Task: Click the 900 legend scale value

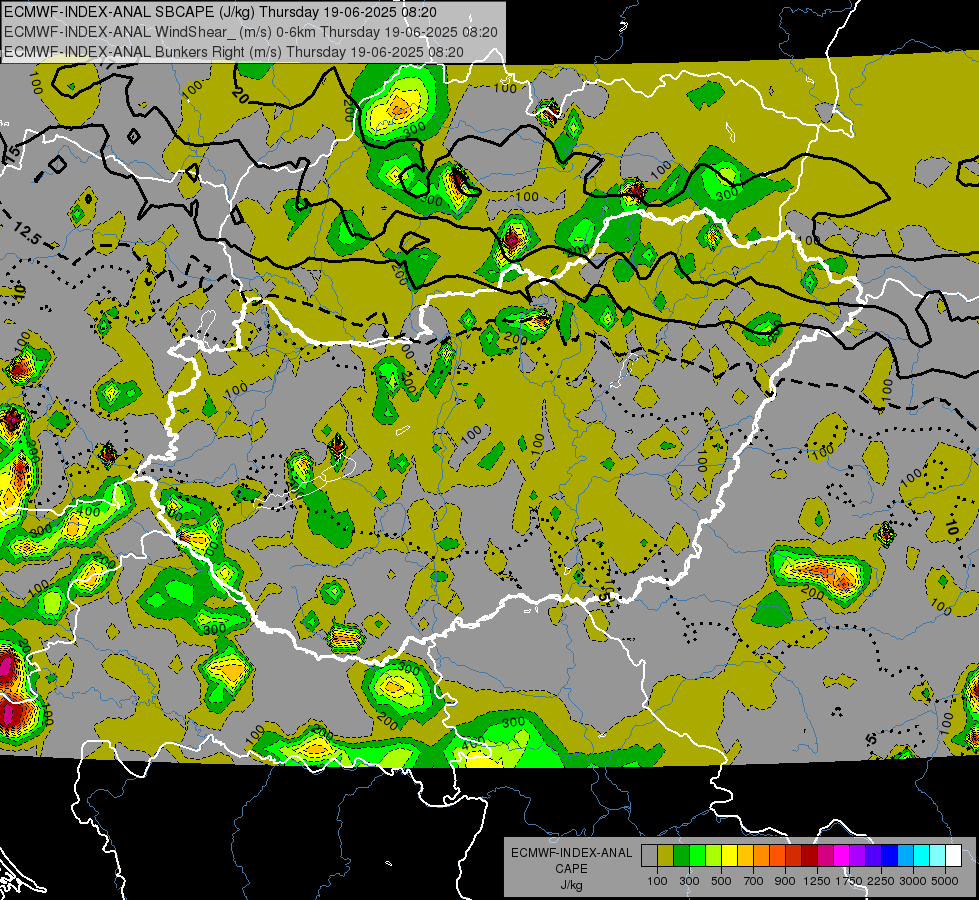Action: click(785, 881)
